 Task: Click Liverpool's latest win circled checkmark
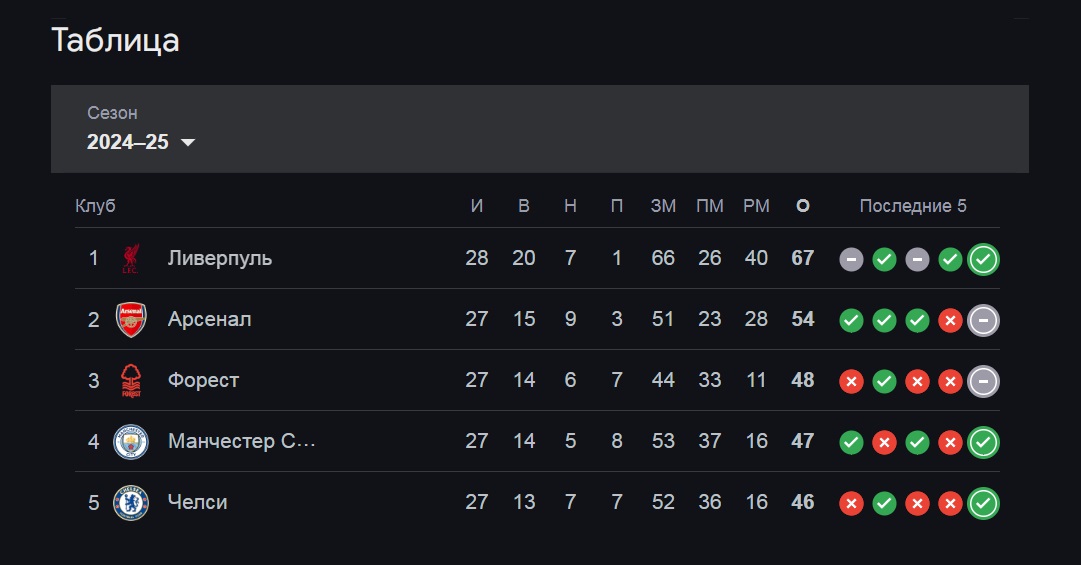click(983, 260)
